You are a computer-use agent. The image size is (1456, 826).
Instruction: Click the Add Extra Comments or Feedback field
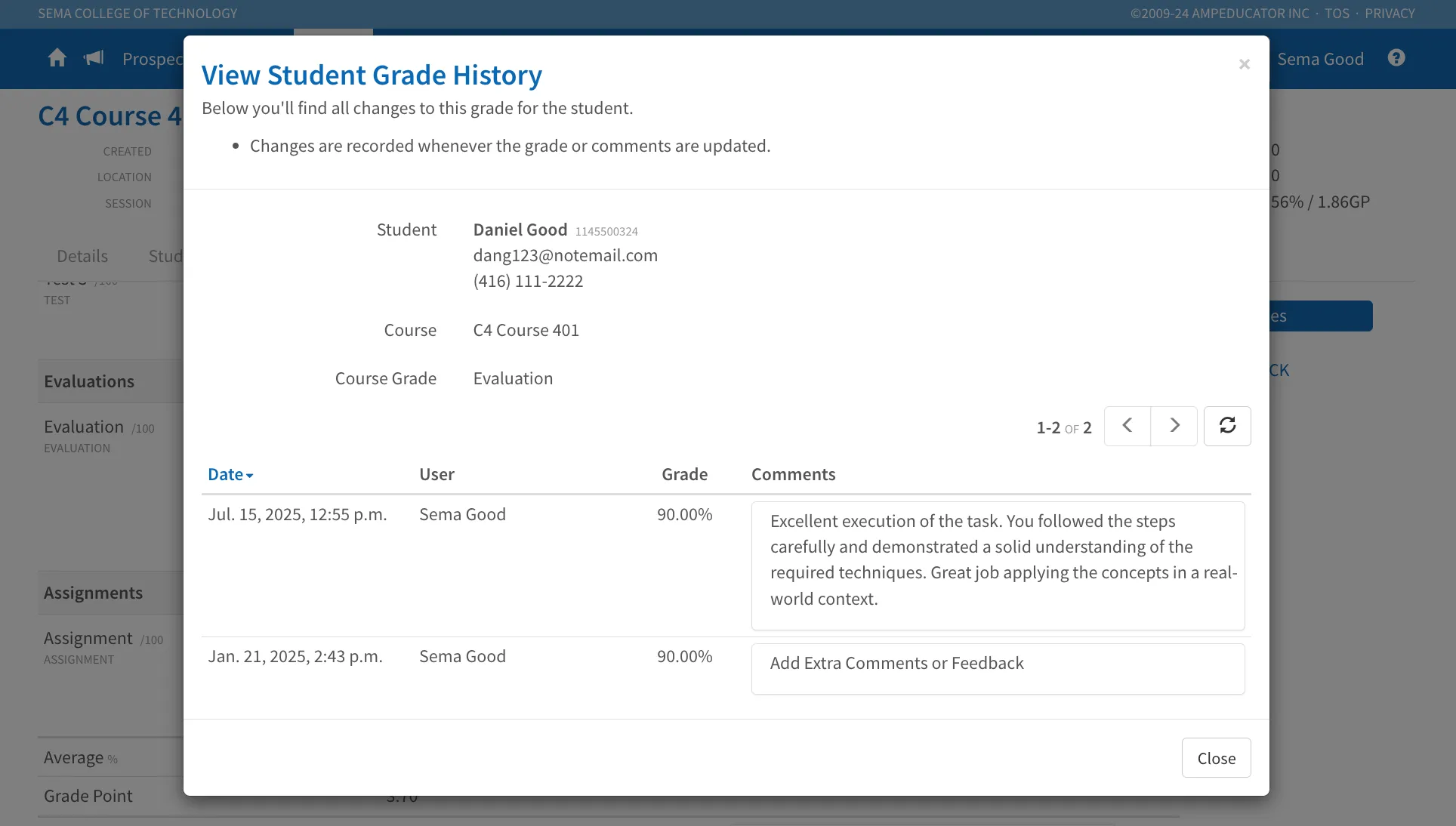pos(998,669)
